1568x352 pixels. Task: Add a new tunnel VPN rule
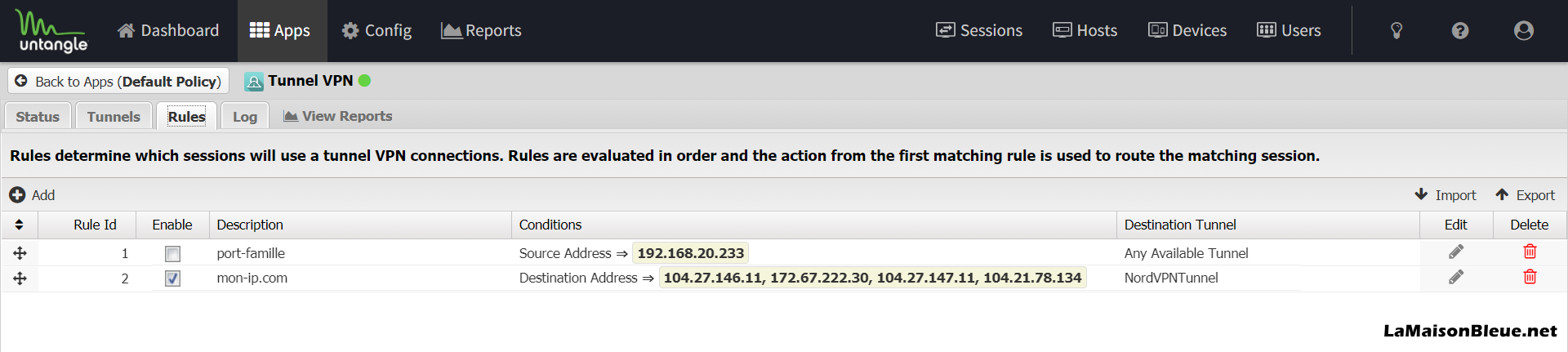(32, 195)
